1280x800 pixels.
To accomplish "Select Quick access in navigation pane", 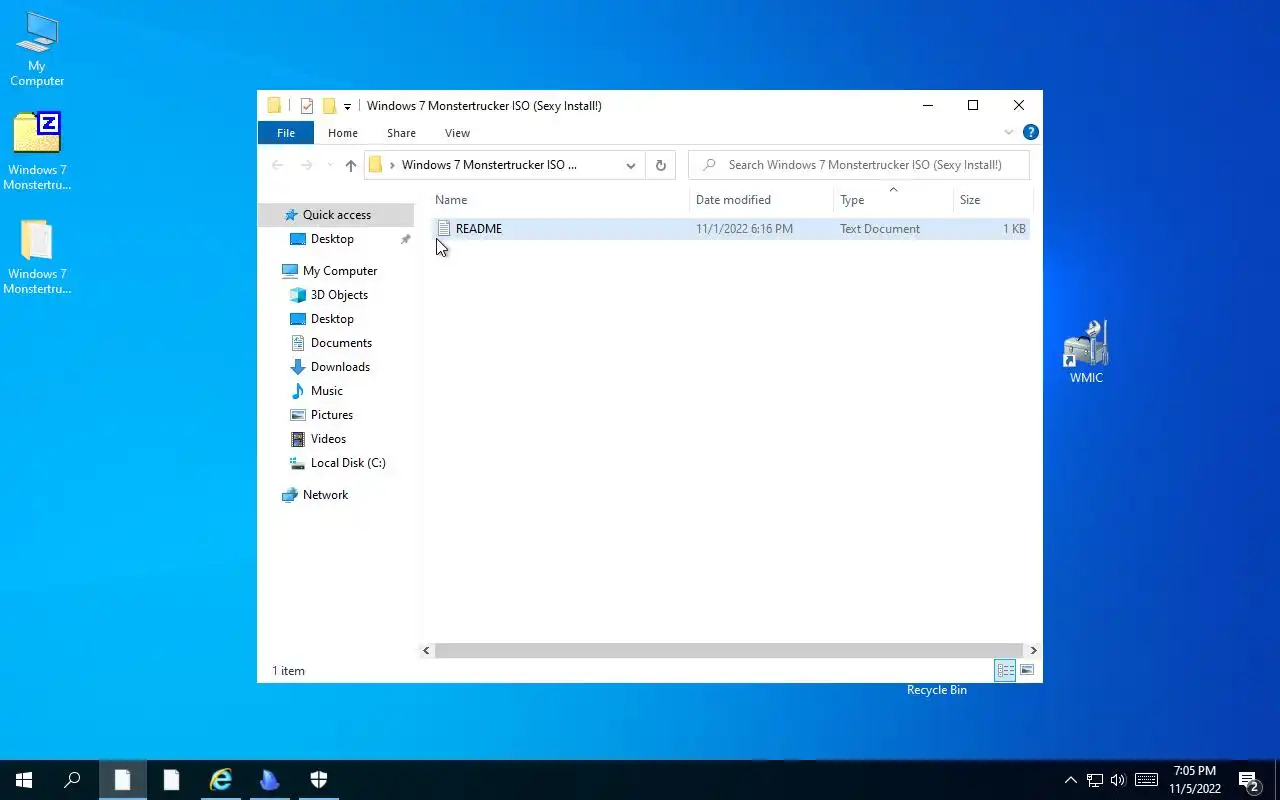I will click(x=336, y=215).
